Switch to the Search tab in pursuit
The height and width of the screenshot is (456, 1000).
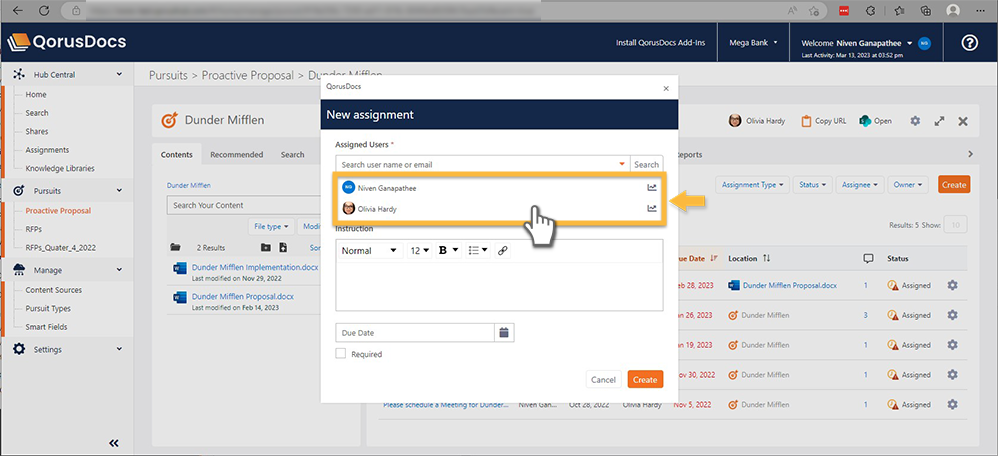point(292,154)
